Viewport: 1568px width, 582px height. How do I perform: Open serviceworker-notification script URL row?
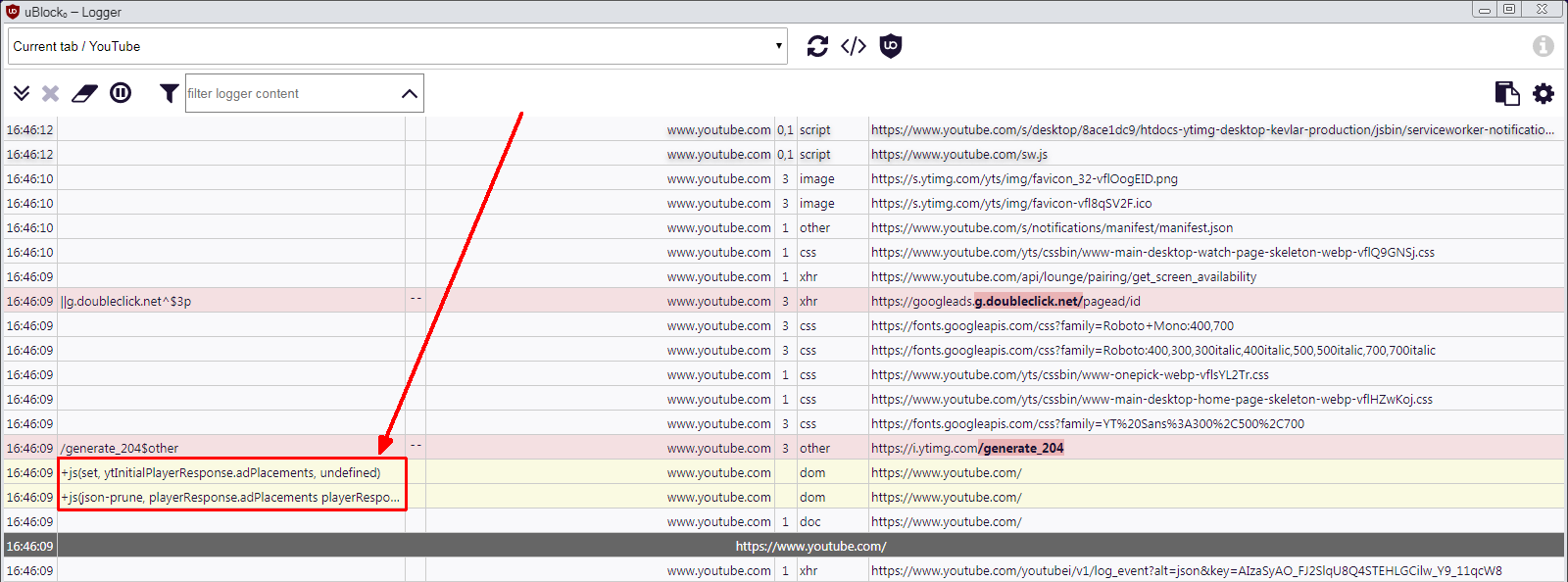pos(1212,129)
